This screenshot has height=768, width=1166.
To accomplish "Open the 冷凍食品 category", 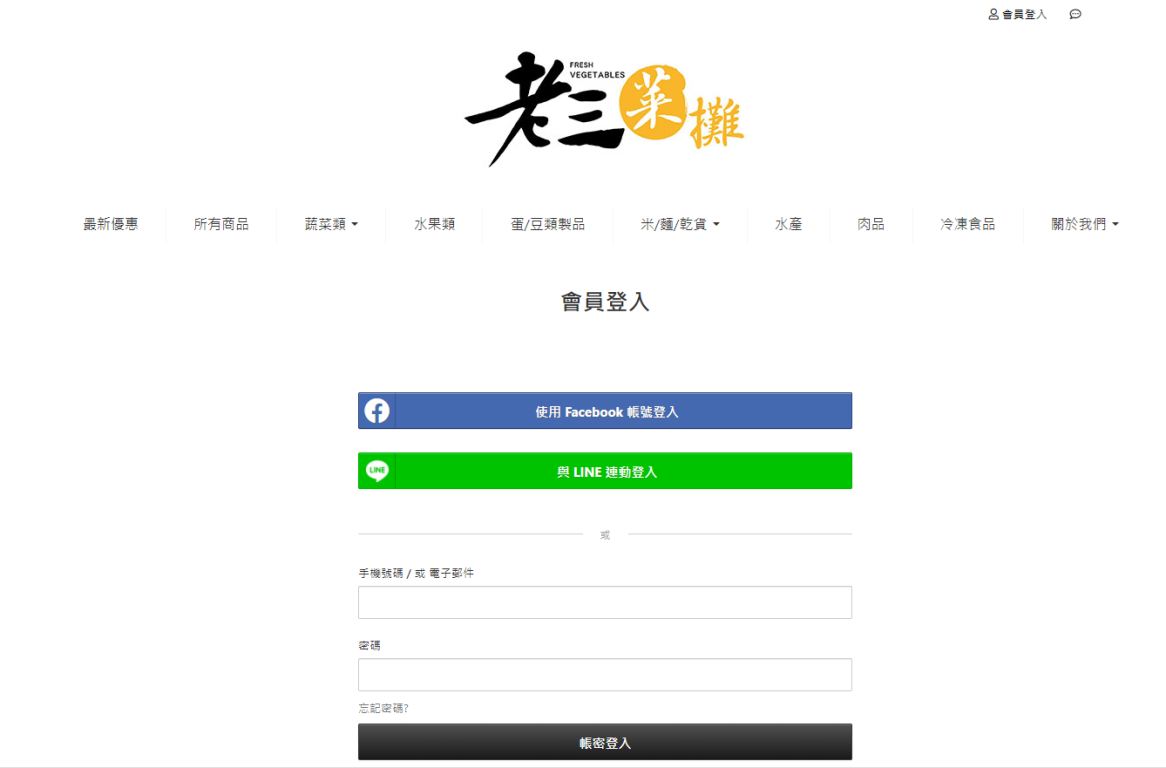I will tap(967, 224).
